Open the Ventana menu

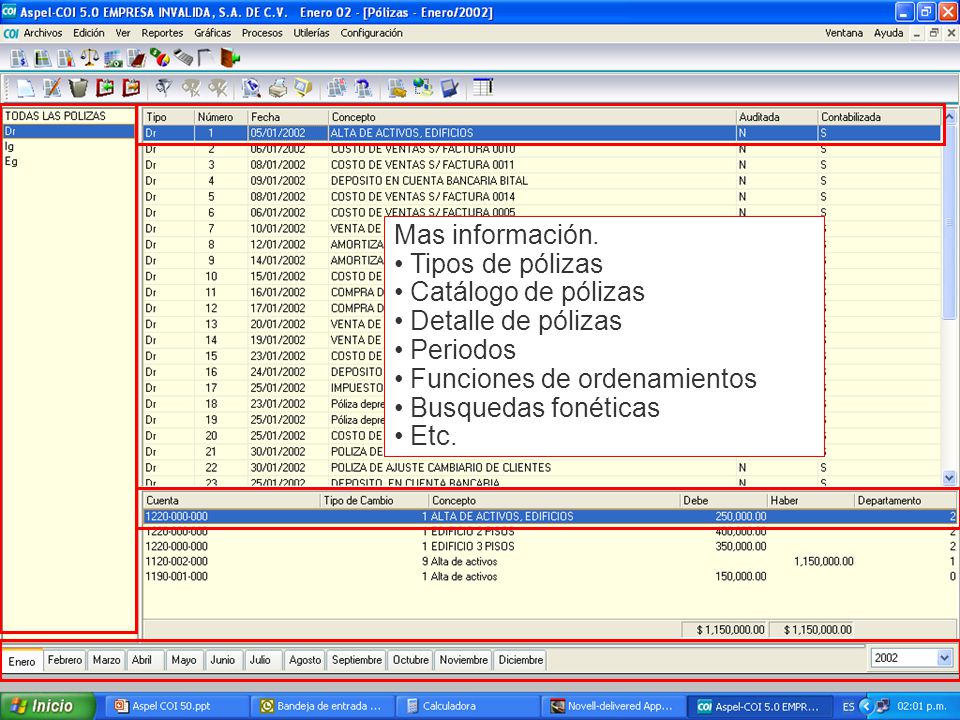point(844,33)
